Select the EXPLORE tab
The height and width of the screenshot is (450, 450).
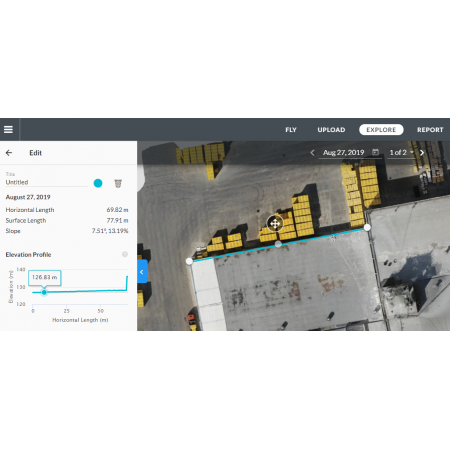381,130
